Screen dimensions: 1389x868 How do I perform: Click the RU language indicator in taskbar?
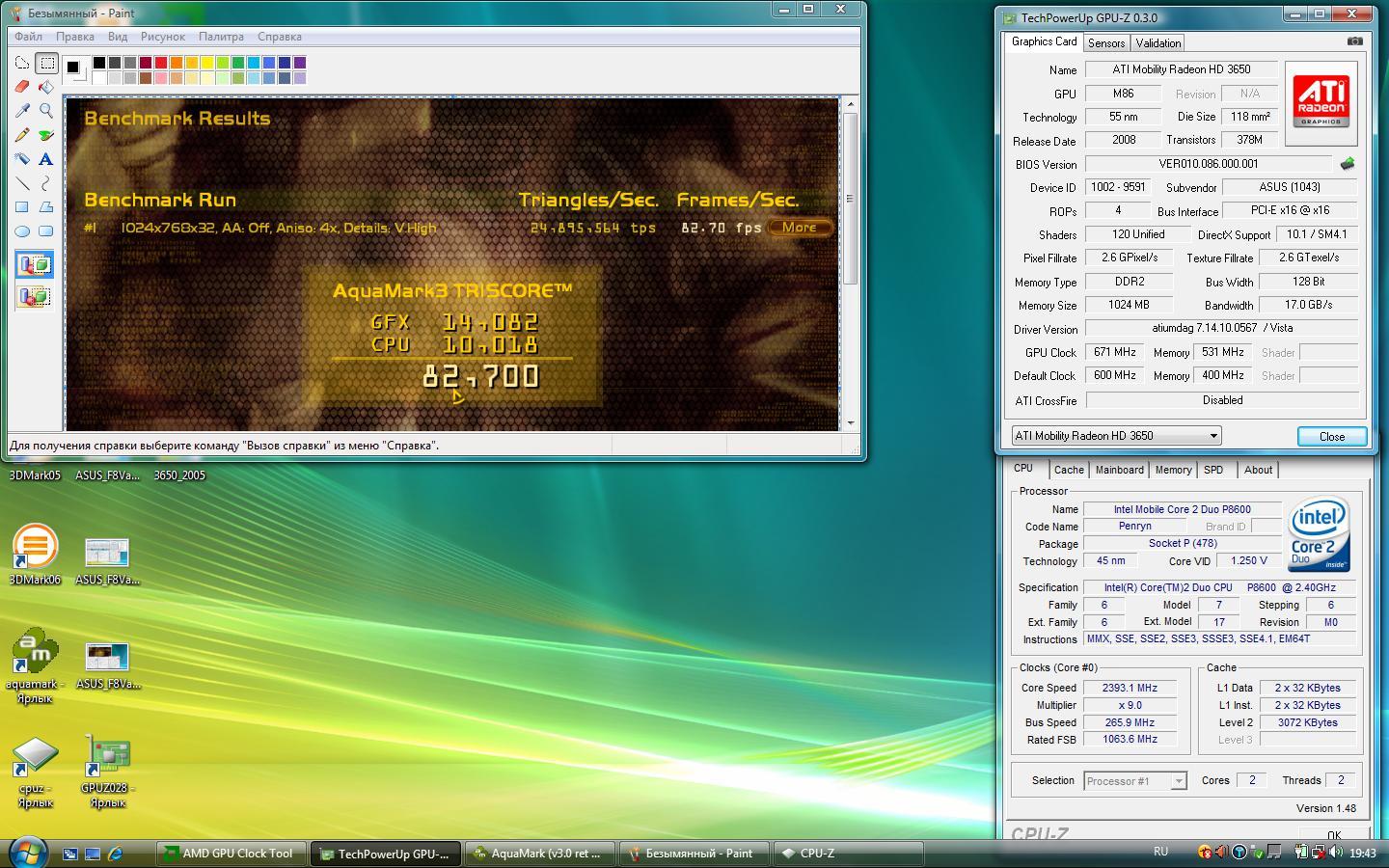coord(1160,852)
